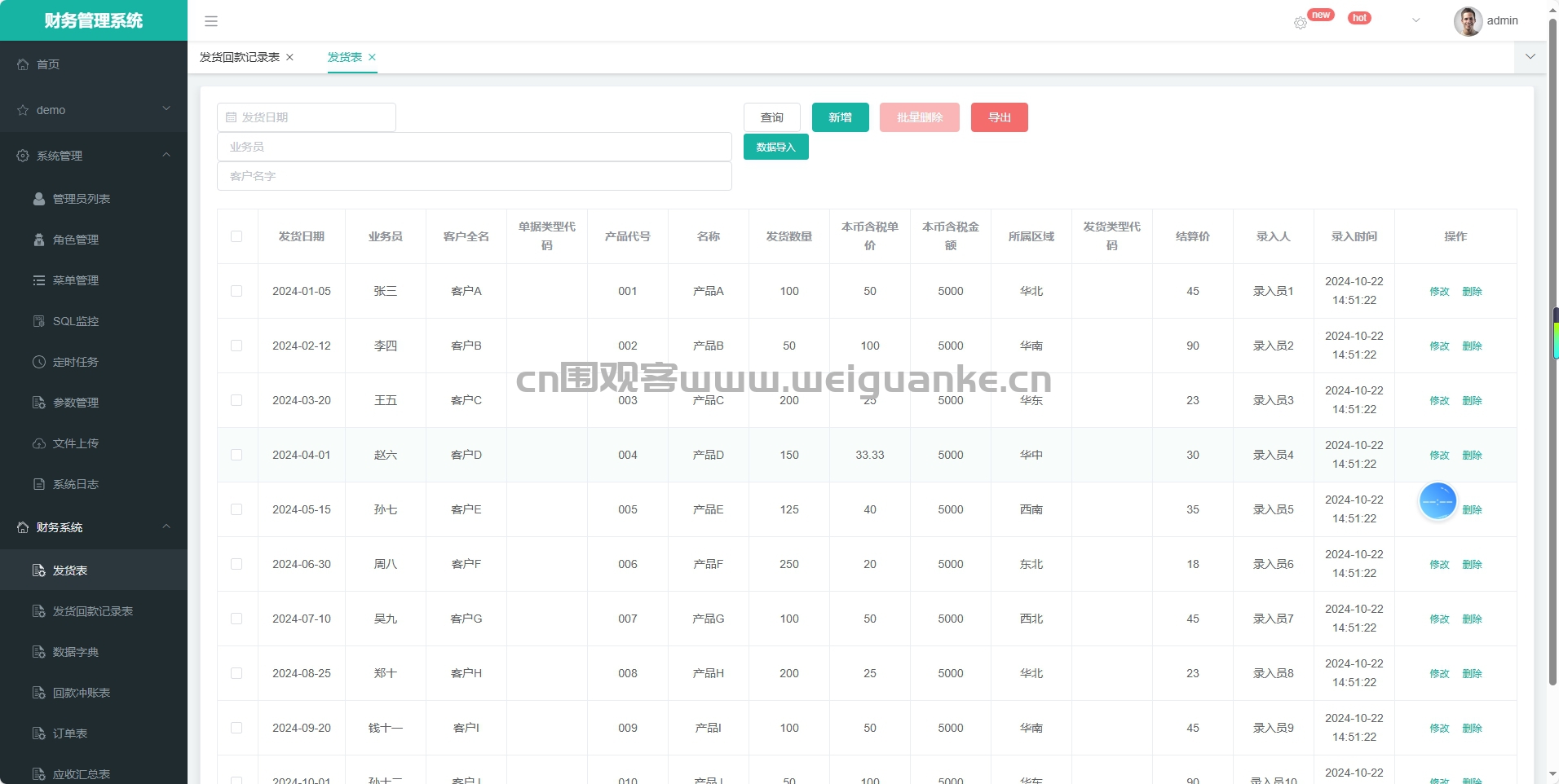Click the icon beside sidebar 发货表
The height and width of the screenshot is (784, 1559).
(x=39, y=570)
